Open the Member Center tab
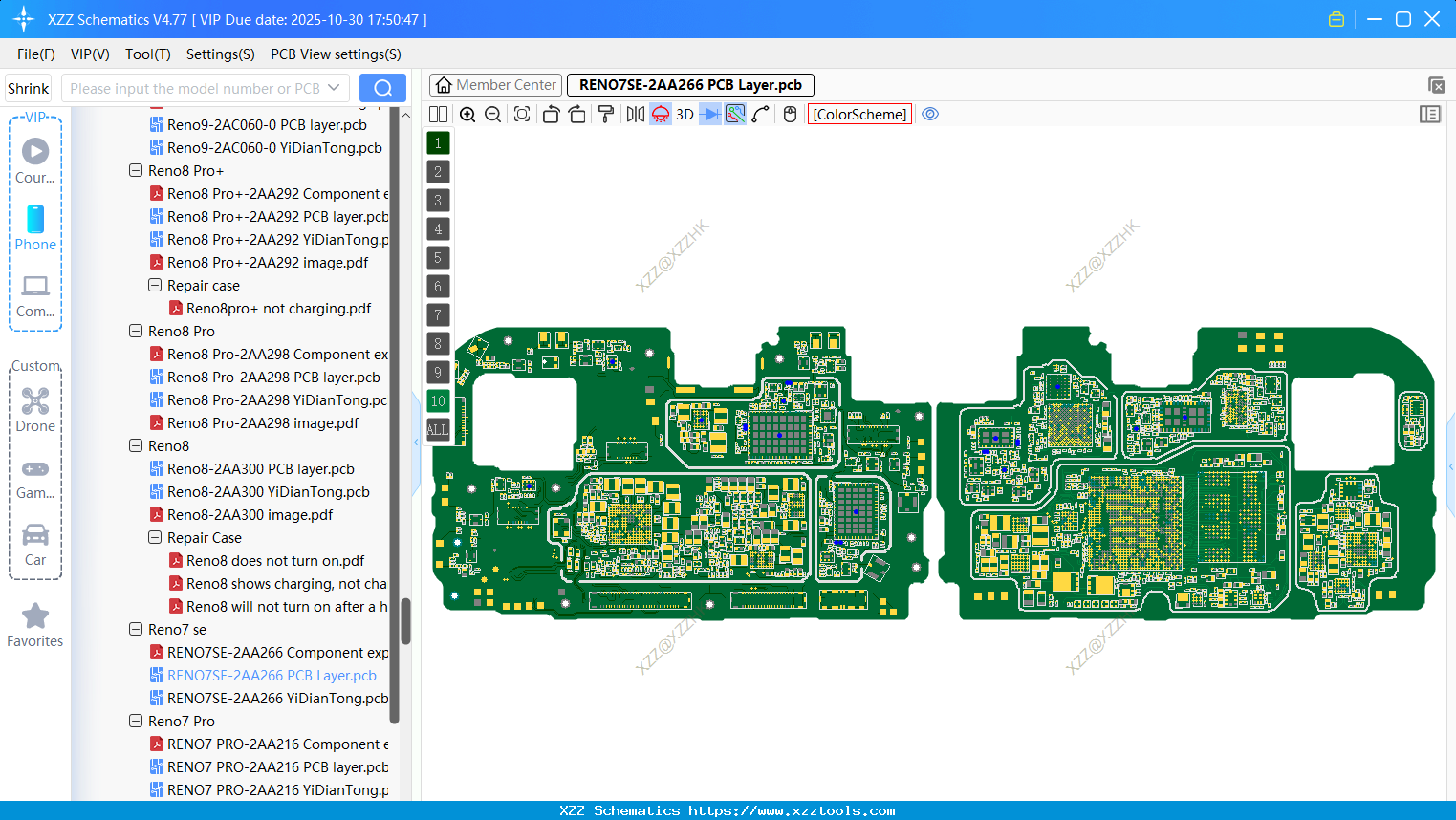 (496, 85)
